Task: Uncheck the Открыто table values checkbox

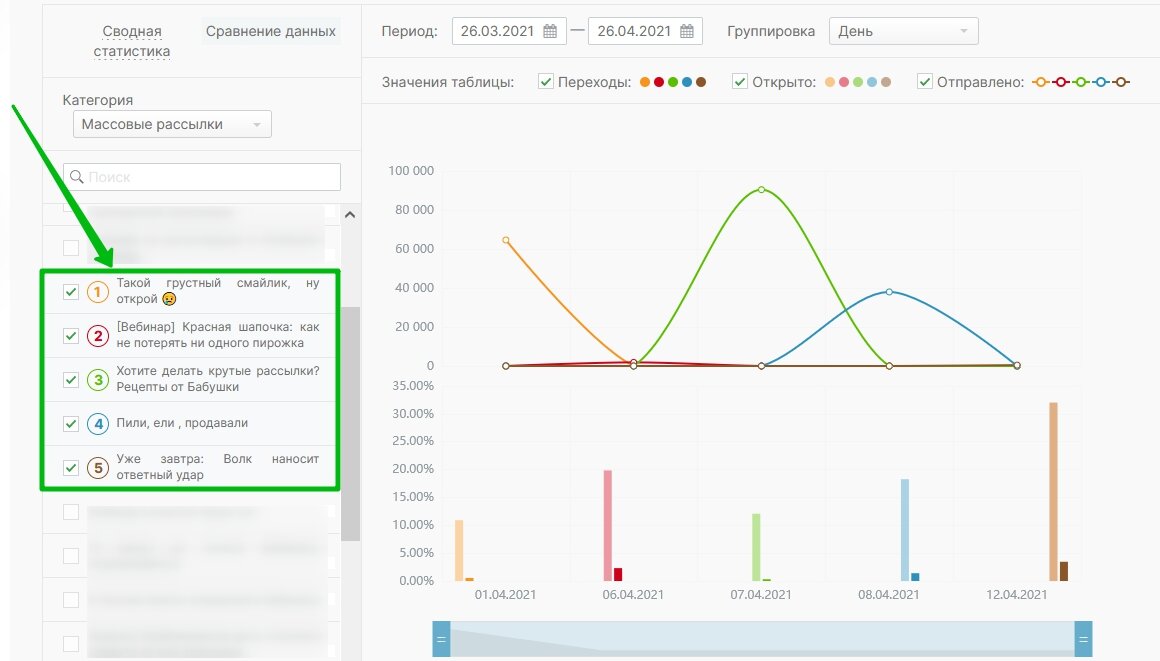Action: coord(740,81)
